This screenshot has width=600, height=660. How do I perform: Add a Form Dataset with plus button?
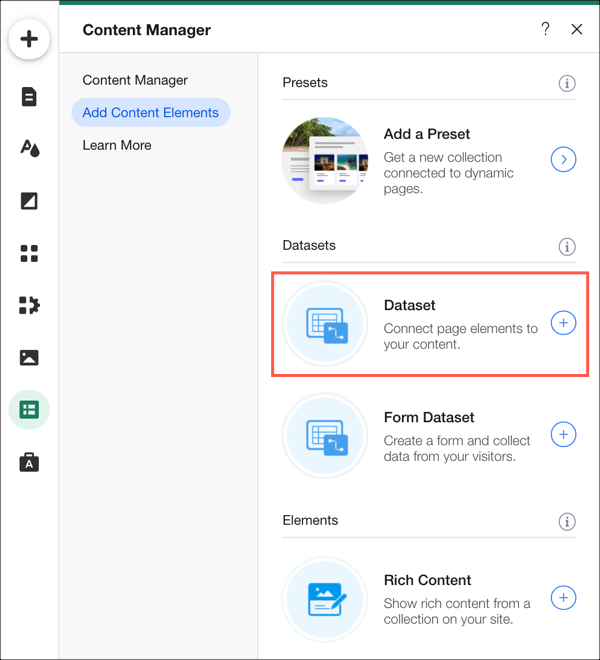coord(563,434)
